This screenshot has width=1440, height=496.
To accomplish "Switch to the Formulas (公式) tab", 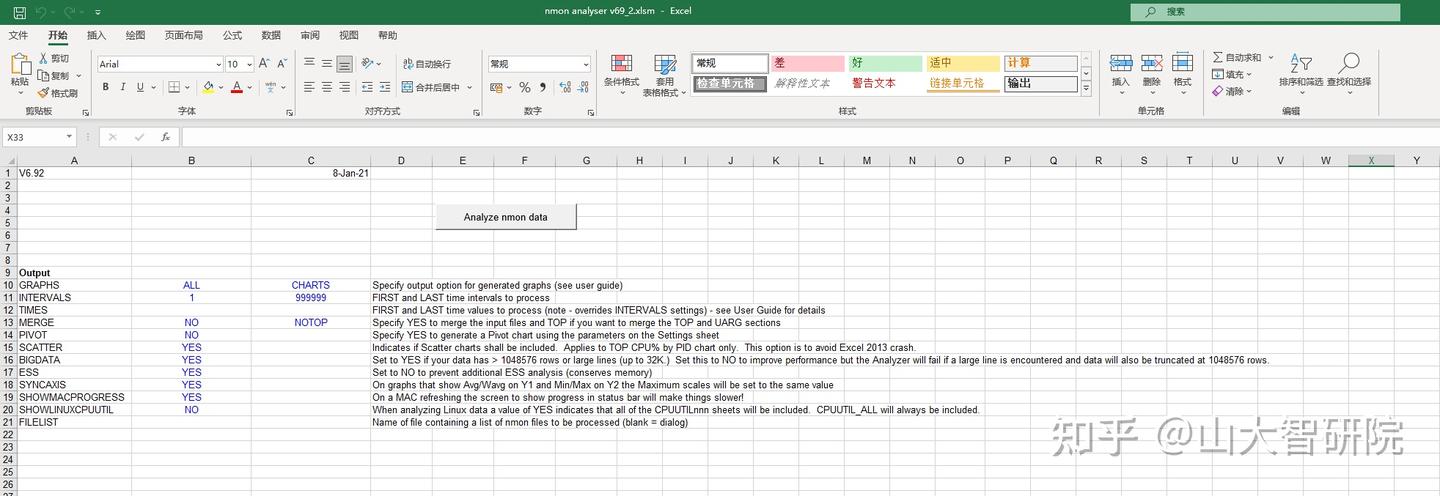I will pyautogui.click(x=232, y=35).
